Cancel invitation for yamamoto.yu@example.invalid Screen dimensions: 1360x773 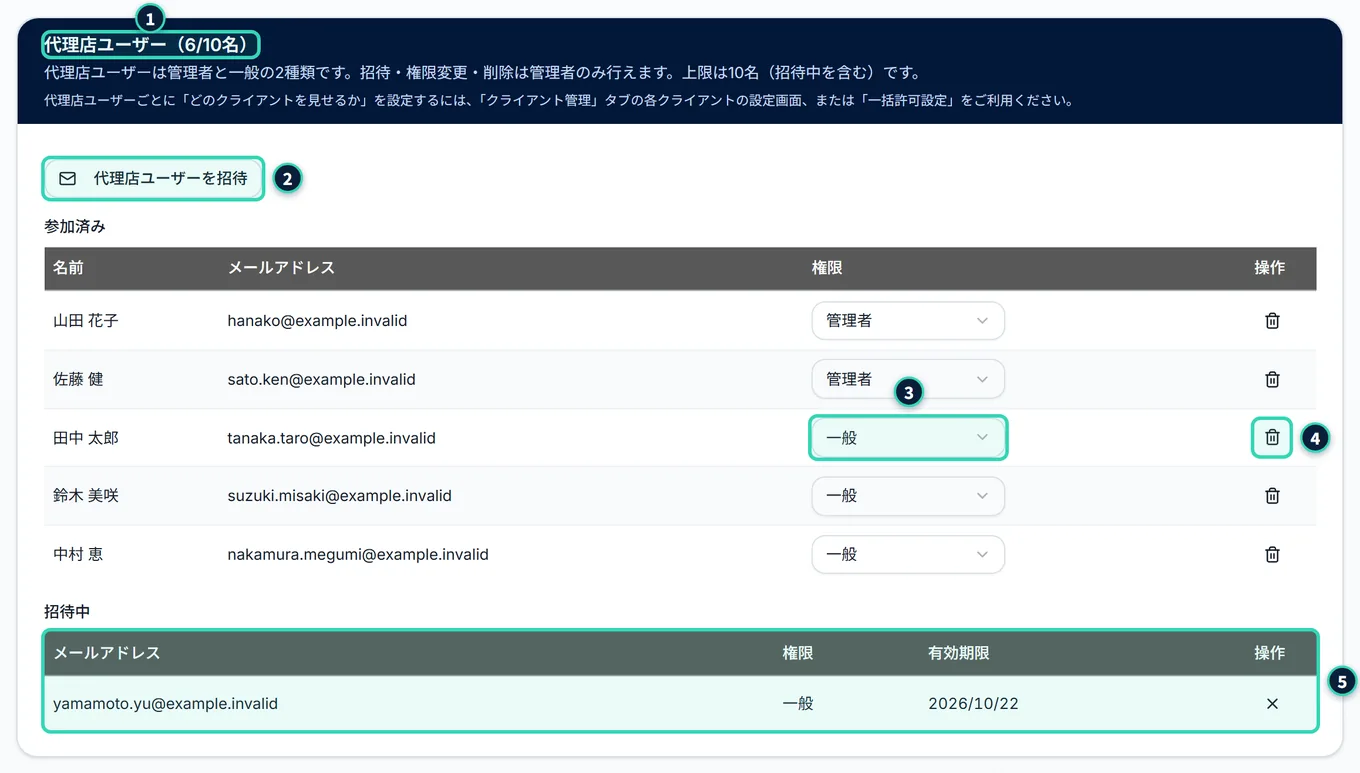(1272, 704)
